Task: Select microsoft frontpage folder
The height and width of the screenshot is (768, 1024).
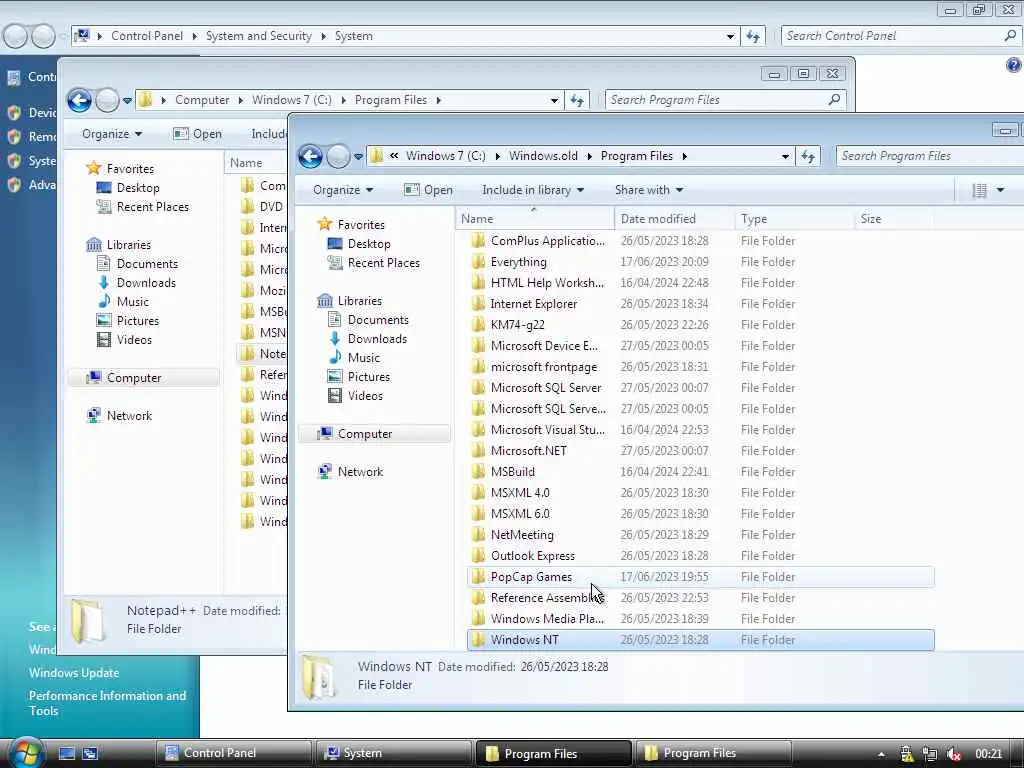Action: pyautogui.click(x=701, y=366)
